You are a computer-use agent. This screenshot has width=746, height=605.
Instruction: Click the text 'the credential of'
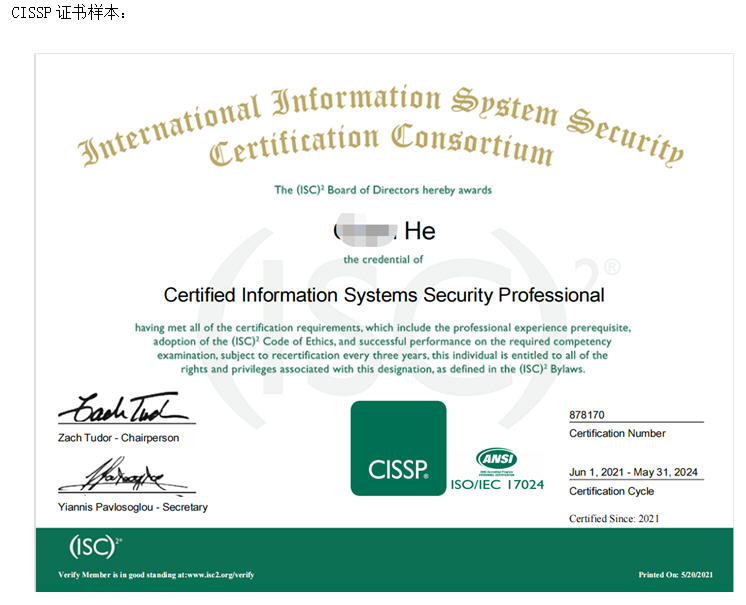pyautogui.click(x=383, y=259)
